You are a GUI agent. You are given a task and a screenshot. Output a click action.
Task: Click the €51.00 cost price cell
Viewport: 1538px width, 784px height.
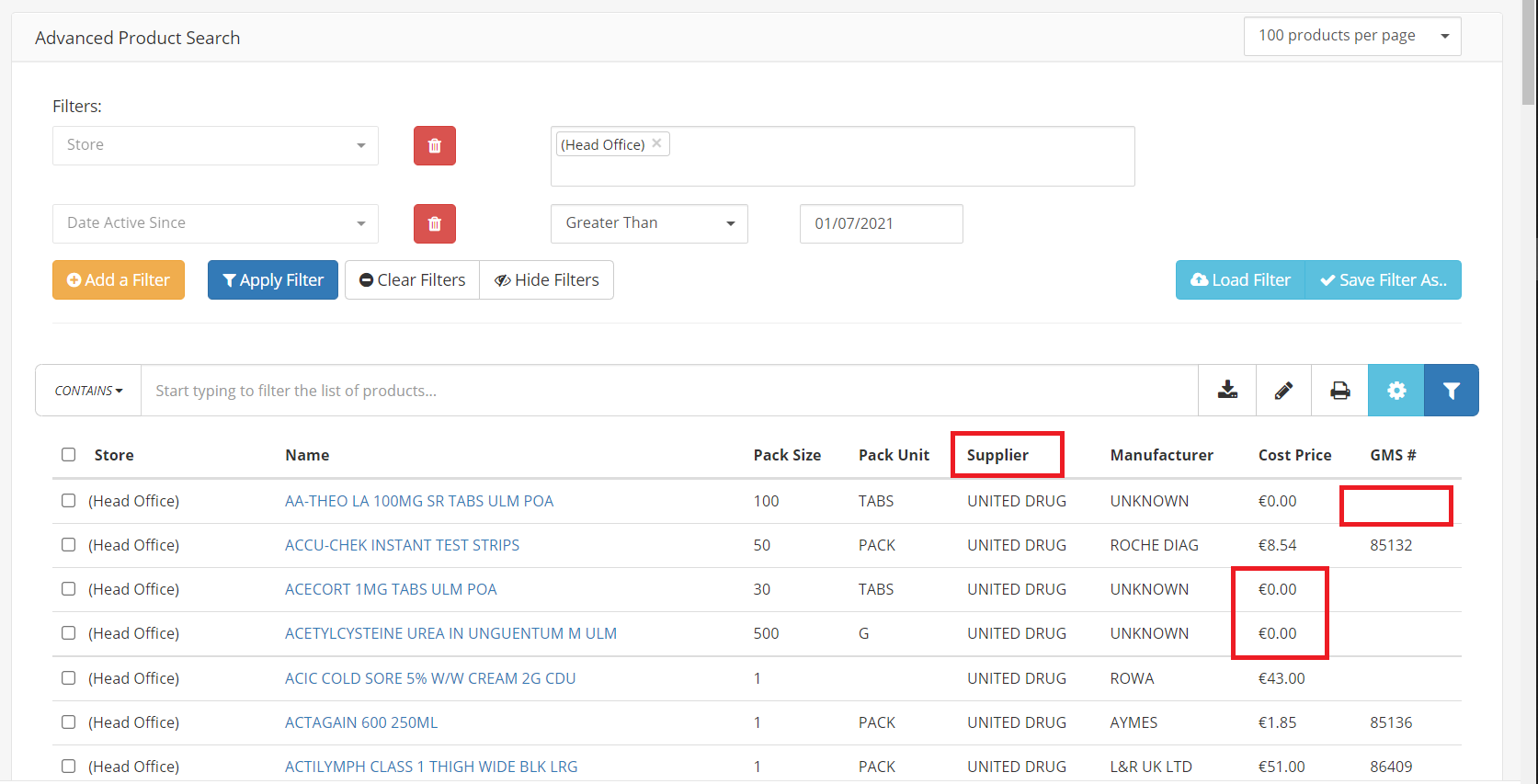pyautogui.click(x=1282, y=767)
